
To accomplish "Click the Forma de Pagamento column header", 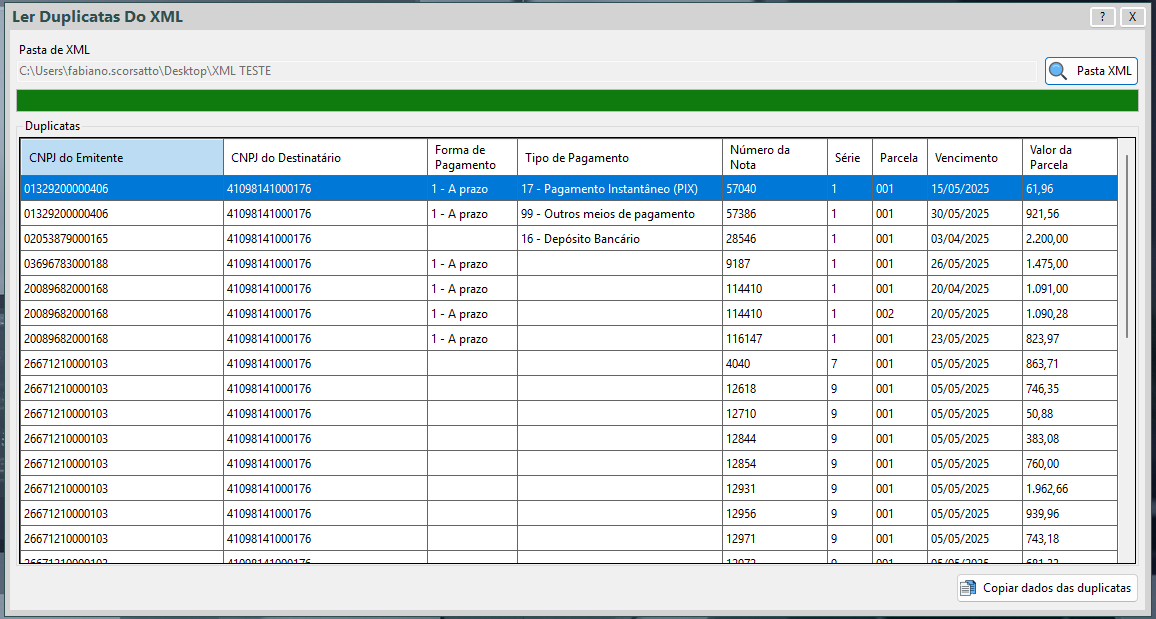I will pos(472,158).
